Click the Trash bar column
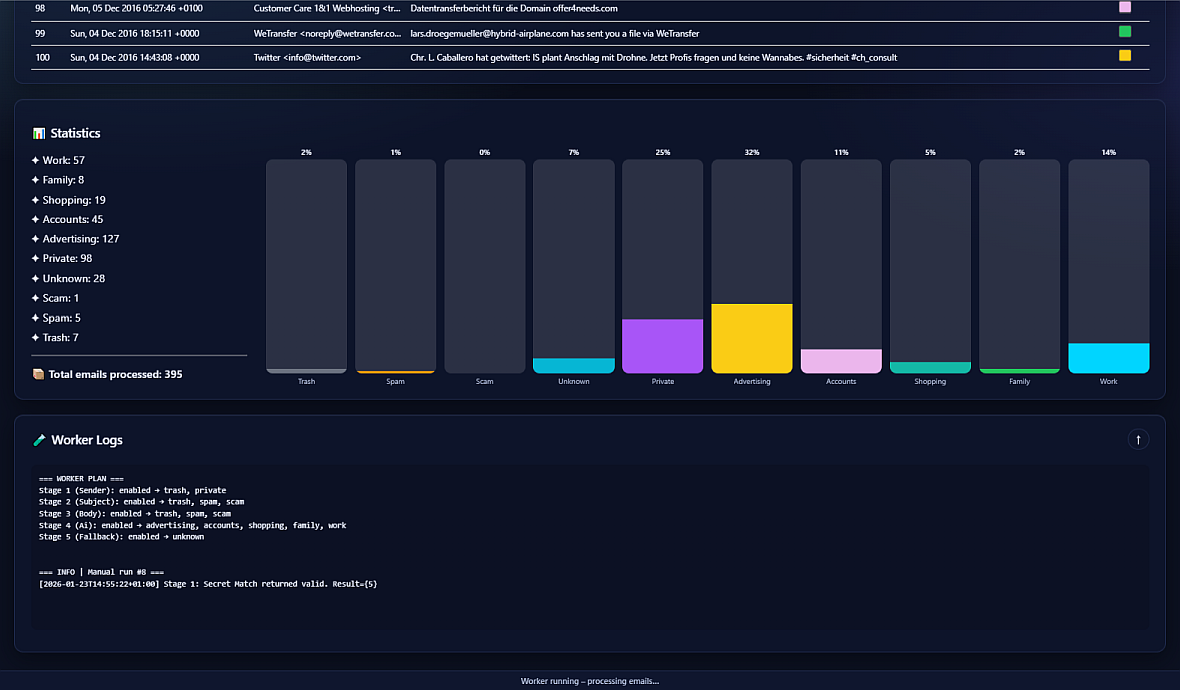The image size is (1180, 690). [306, 266]
